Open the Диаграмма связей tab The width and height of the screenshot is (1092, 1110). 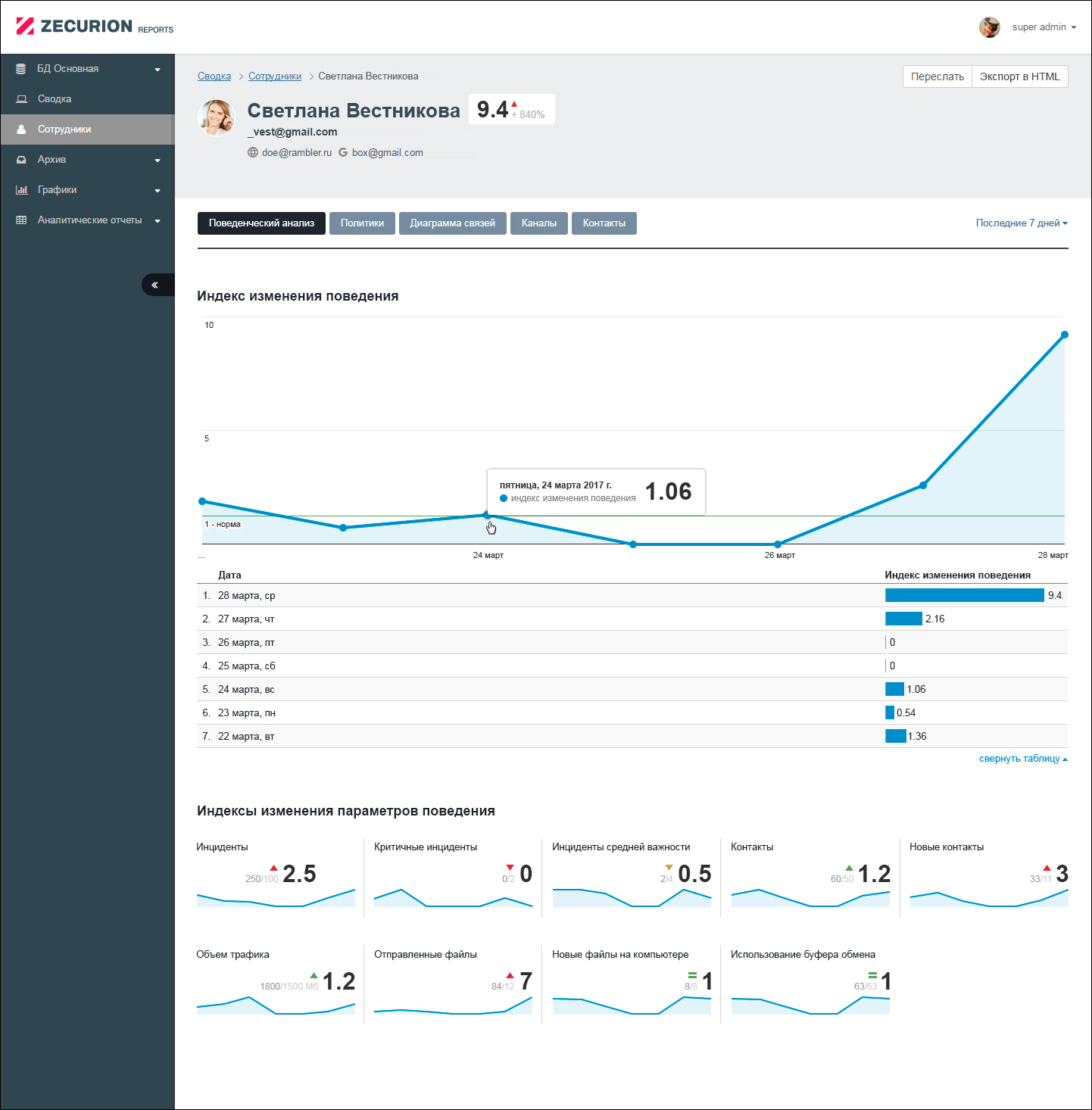point(453,223)
